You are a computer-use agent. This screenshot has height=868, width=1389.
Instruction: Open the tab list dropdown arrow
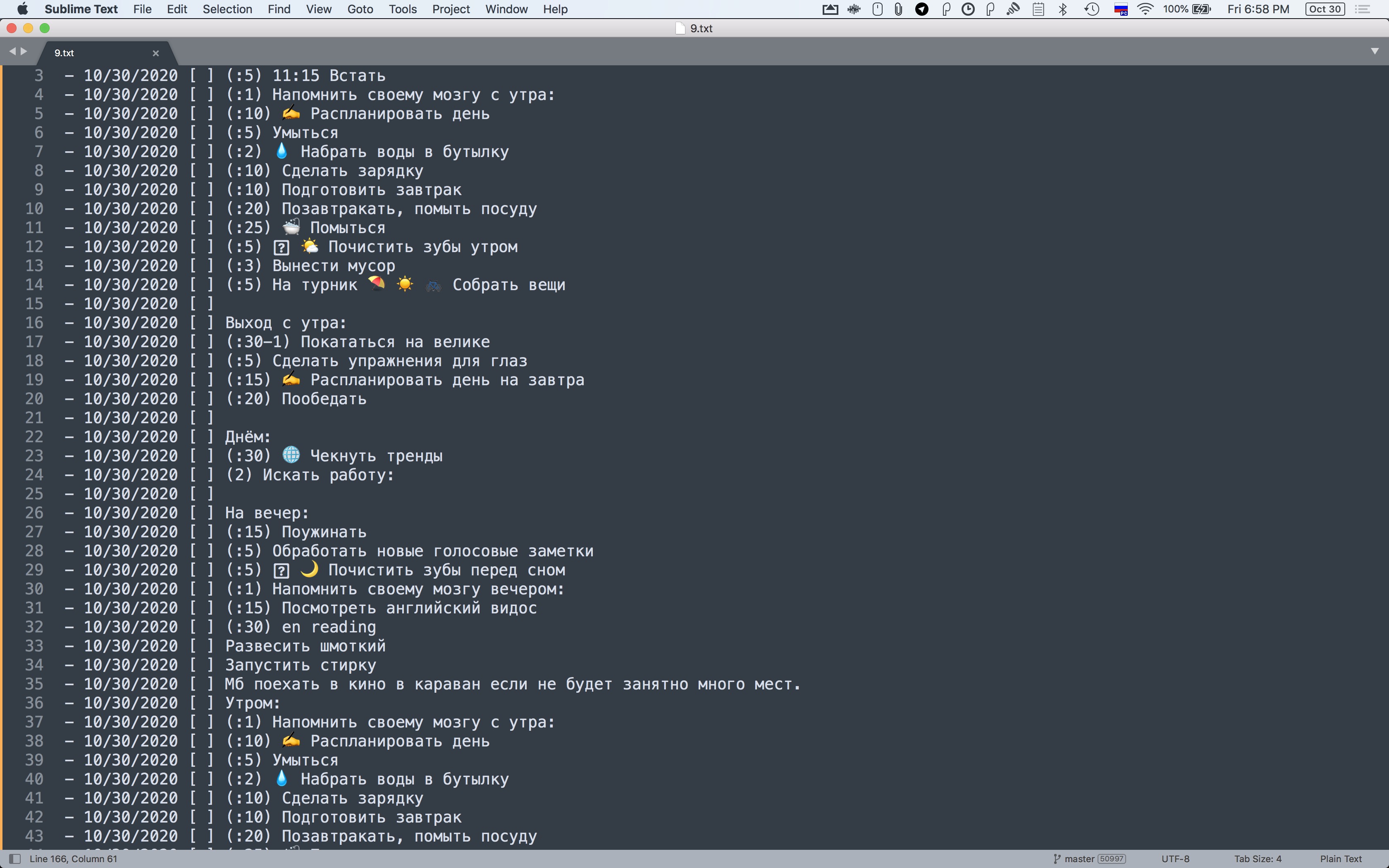click(1375, 51)
